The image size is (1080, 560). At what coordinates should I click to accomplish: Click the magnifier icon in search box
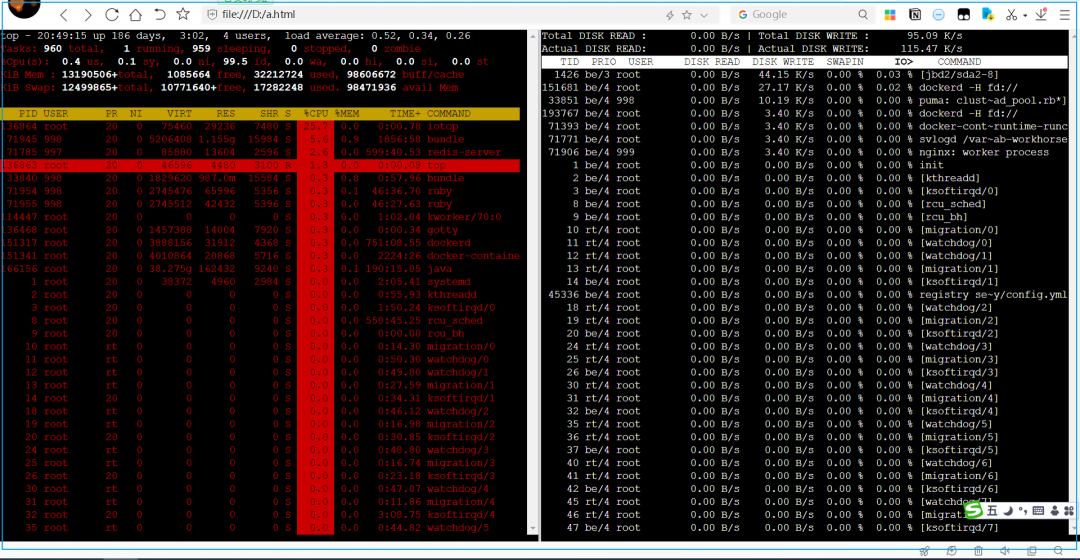tap(863, 14)
